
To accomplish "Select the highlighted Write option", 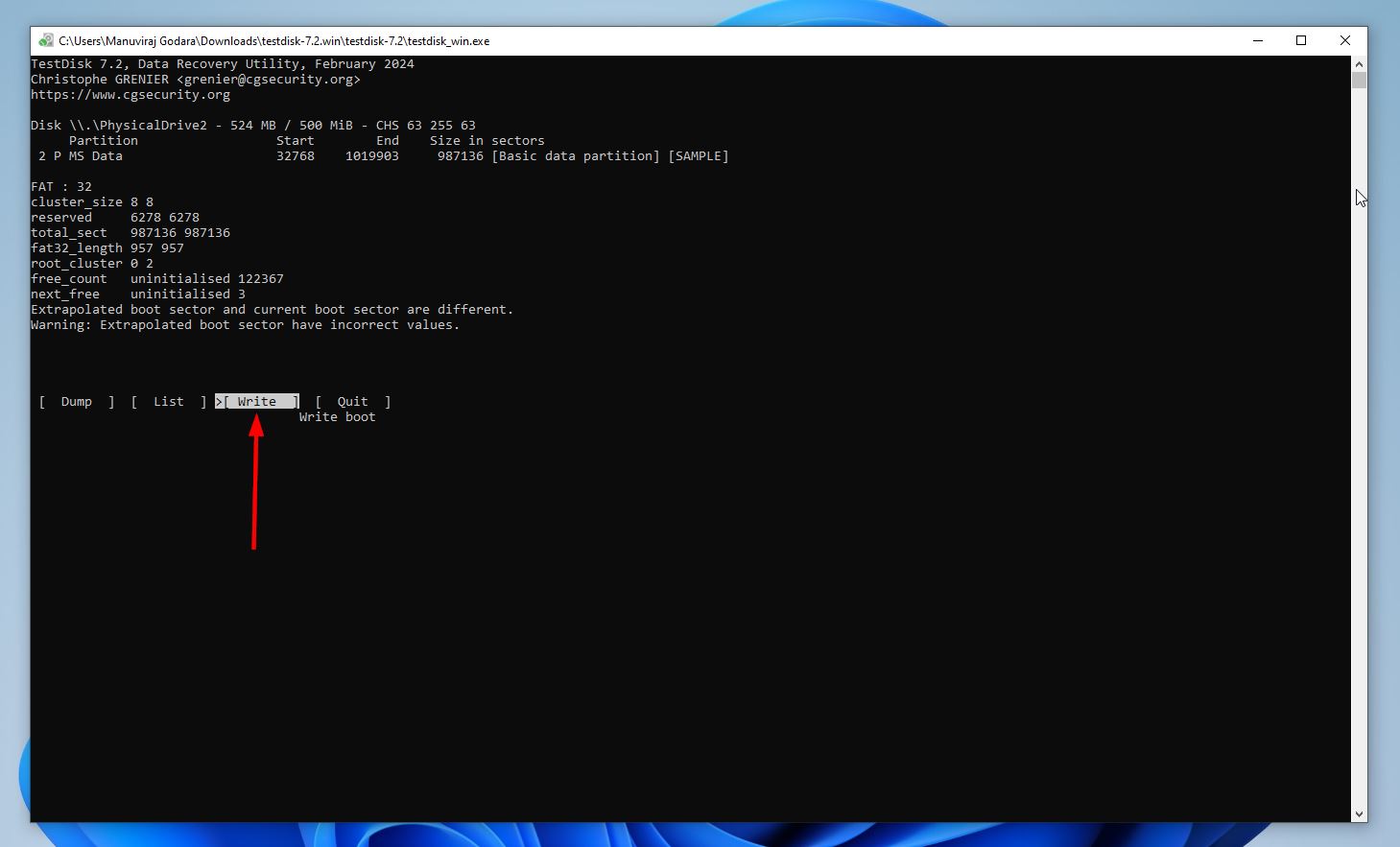I will (x=256, y=401).
